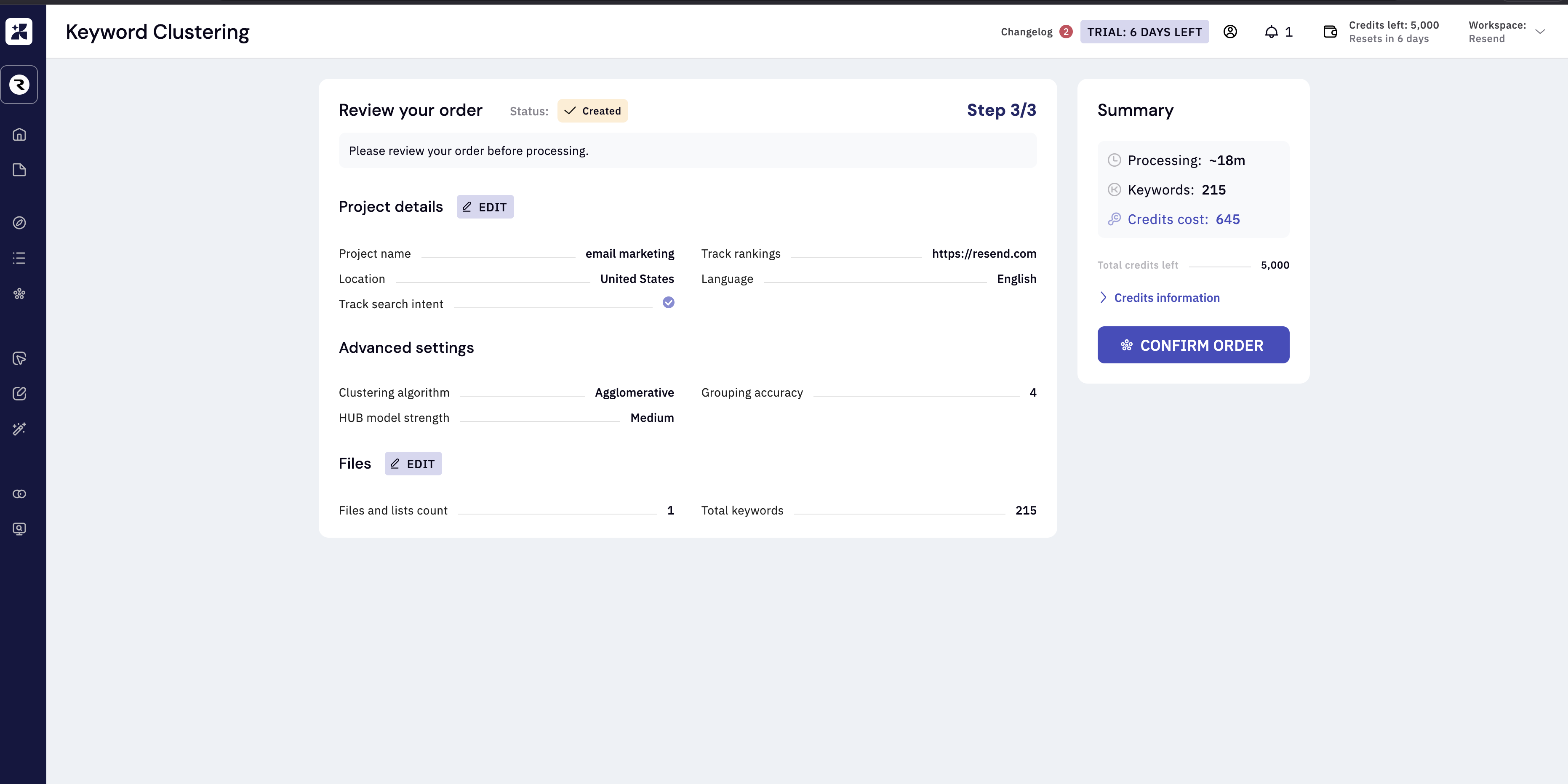Open the compass discovery icon in the sidebar

tap(19, 223)
